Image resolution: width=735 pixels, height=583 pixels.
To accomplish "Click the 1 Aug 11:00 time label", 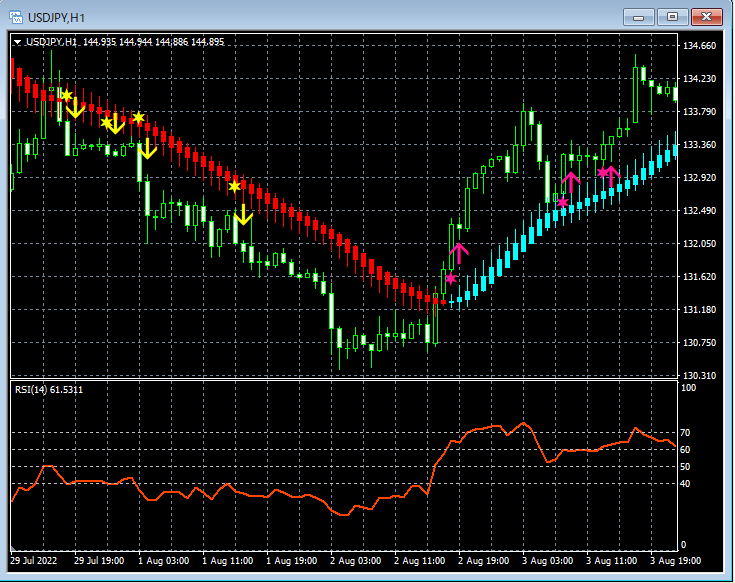I will (228, 561).
